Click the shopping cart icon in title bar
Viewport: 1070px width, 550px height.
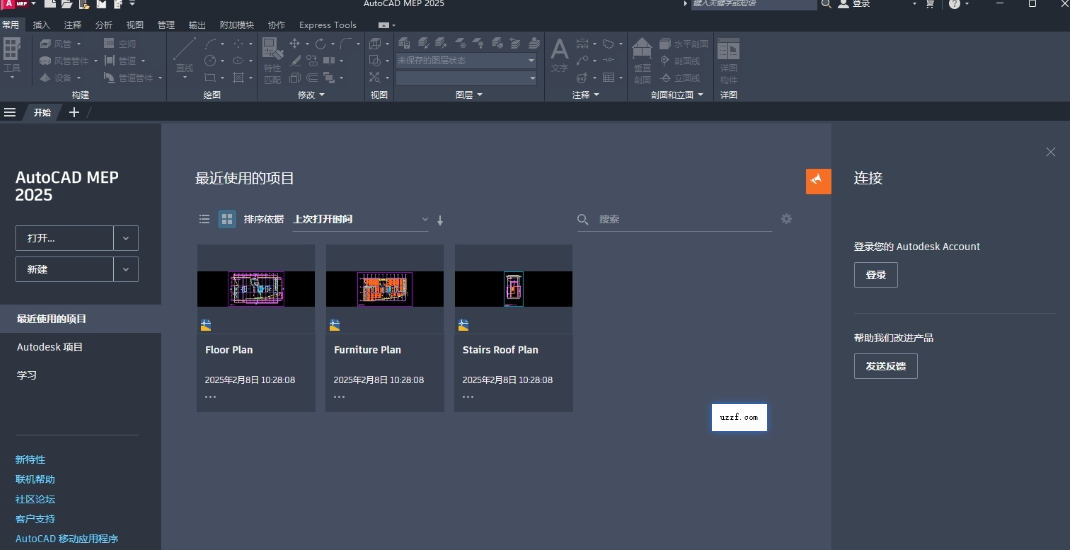click(929, 4)
